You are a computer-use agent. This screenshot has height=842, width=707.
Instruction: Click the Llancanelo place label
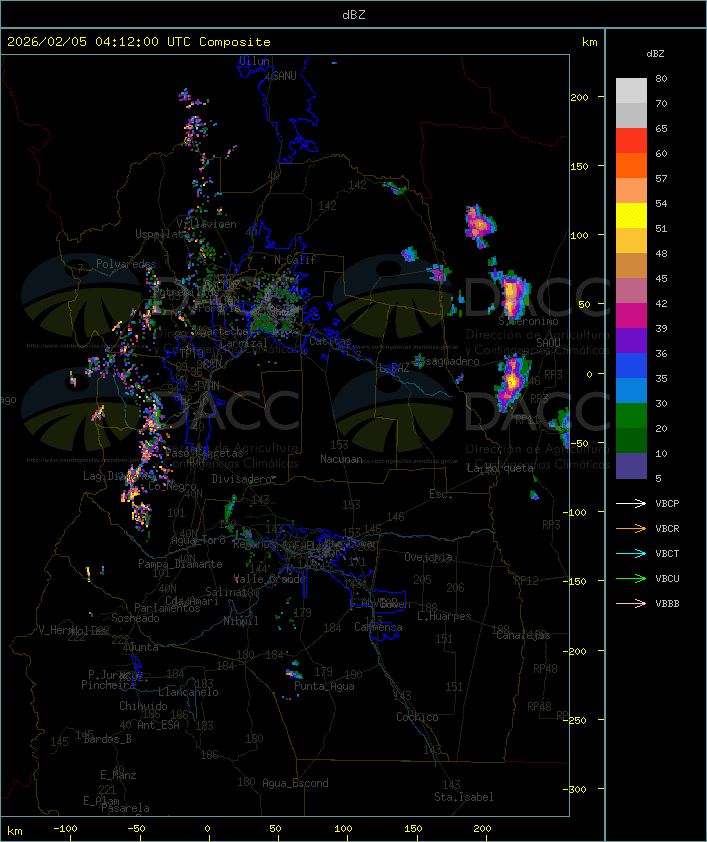click(x=188, y=692)
